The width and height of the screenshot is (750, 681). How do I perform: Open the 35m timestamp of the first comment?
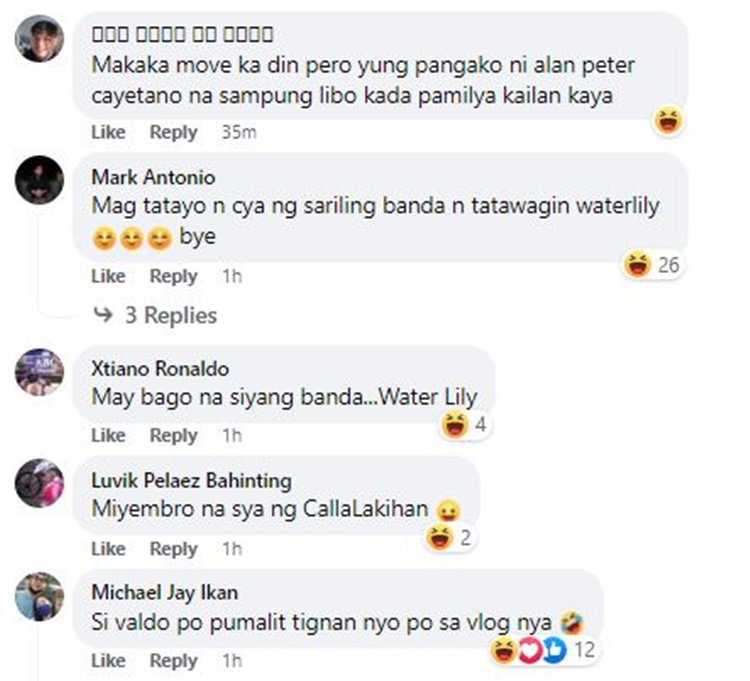coord(239,132)
